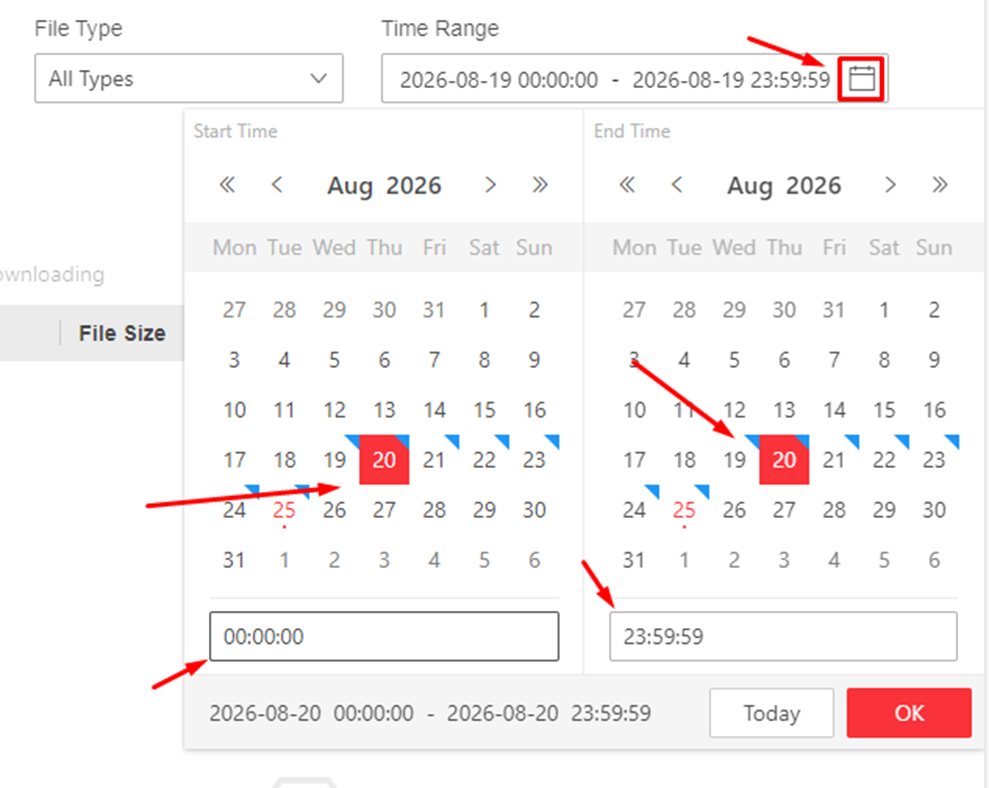This screenshot has width=989, height=788.
Task: Select August 5 in Start Time calendar
Action: (x=334, y=360)
